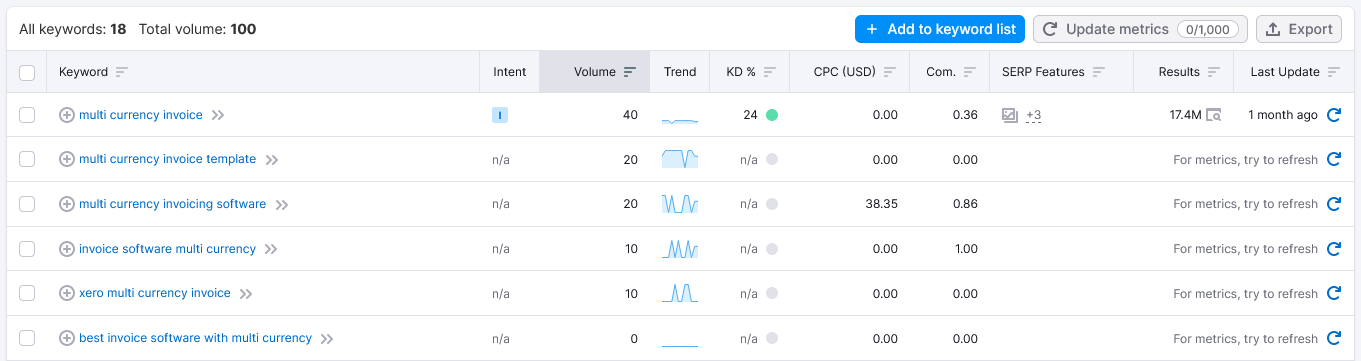1361x361 pixels.
Task: Expand multi currency invoice double-chevron arrows
Action: coord(218,116)
